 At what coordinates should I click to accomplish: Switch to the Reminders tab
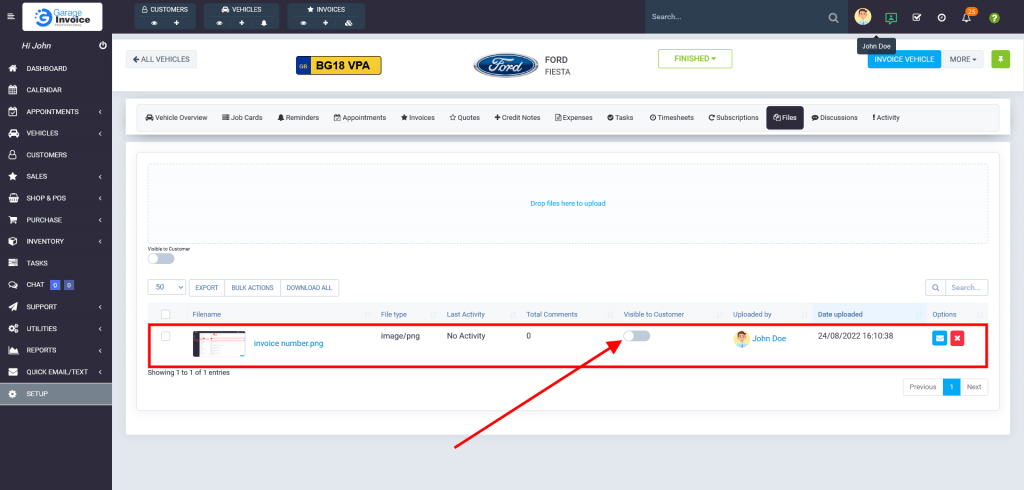pos(298,118)
